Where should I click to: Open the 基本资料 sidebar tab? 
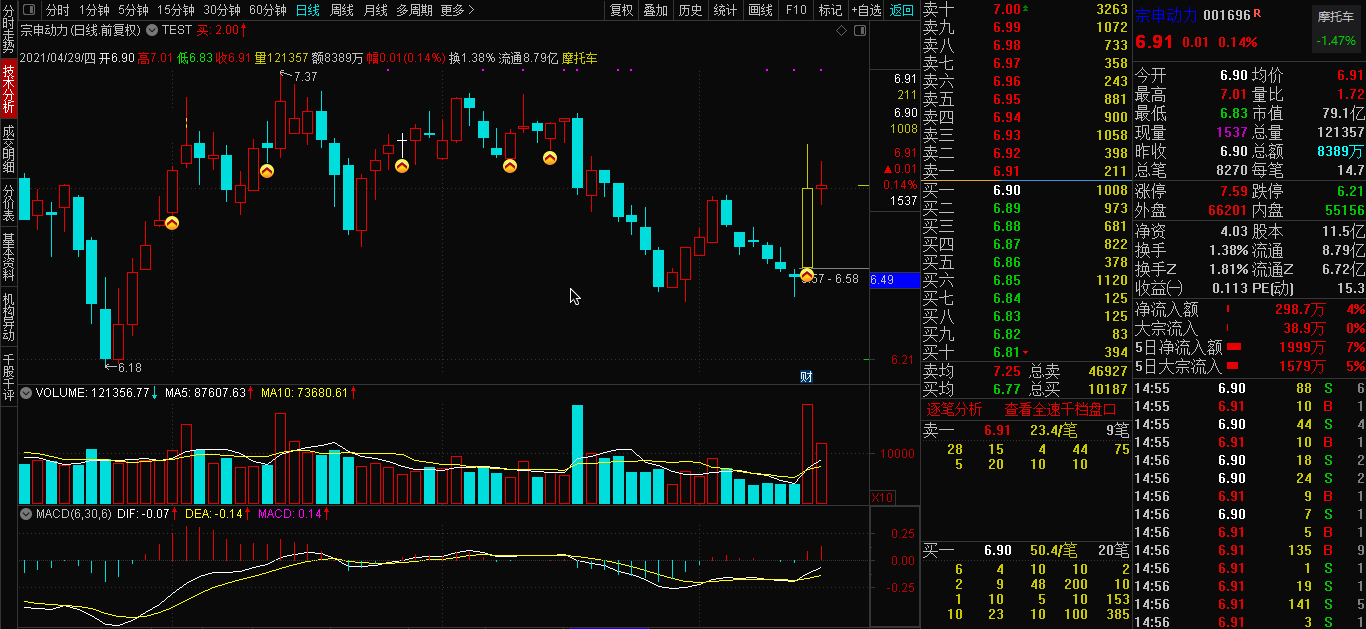pos(8,256)
